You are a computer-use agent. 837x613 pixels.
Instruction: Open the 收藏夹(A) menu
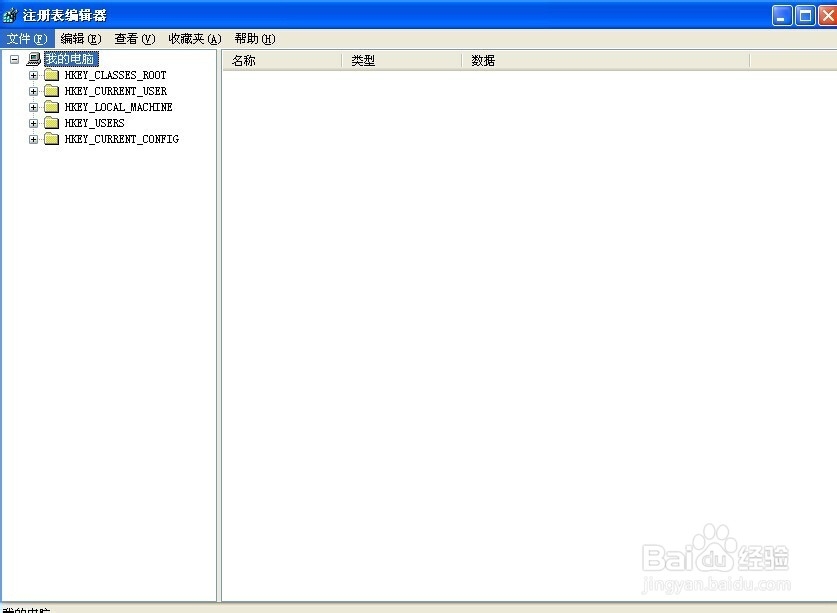195,39
